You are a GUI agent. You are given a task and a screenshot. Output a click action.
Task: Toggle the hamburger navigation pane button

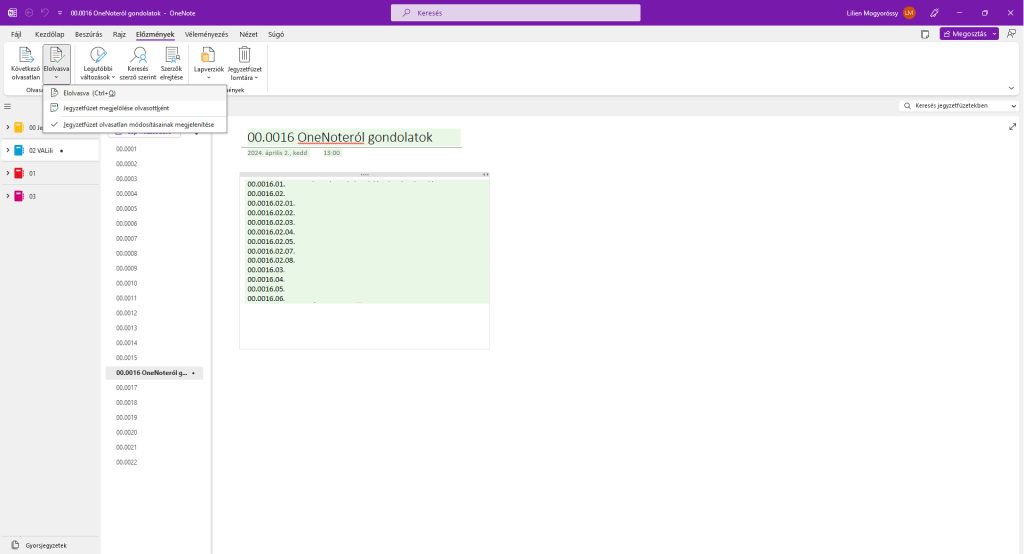(8, 106)
